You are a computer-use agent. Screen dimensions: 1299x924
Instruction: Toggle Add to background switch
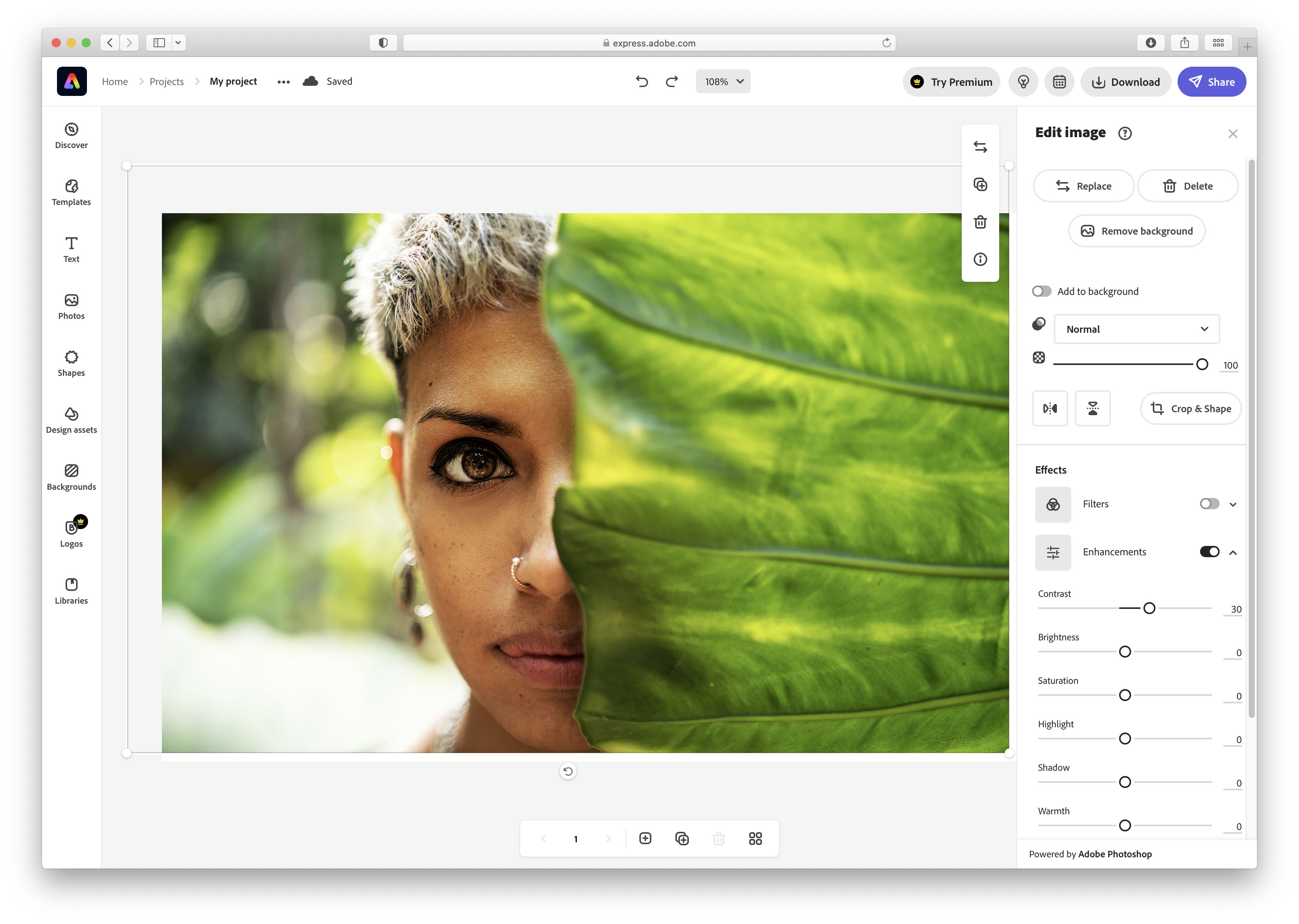tap(1041, 291)
